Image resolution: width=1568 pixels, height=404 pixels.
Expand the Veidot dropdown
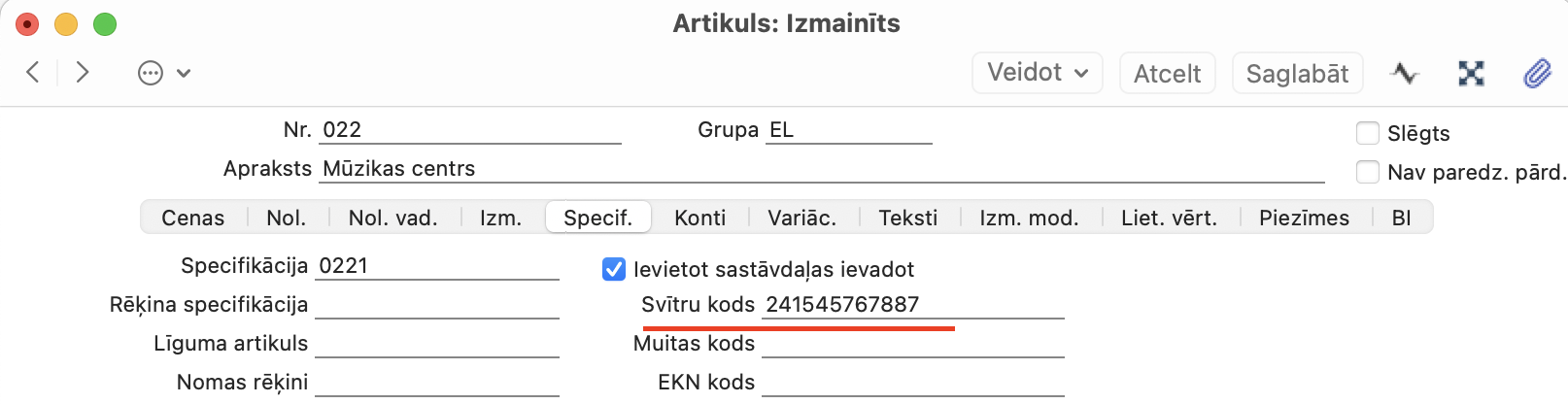point(1038,73)
